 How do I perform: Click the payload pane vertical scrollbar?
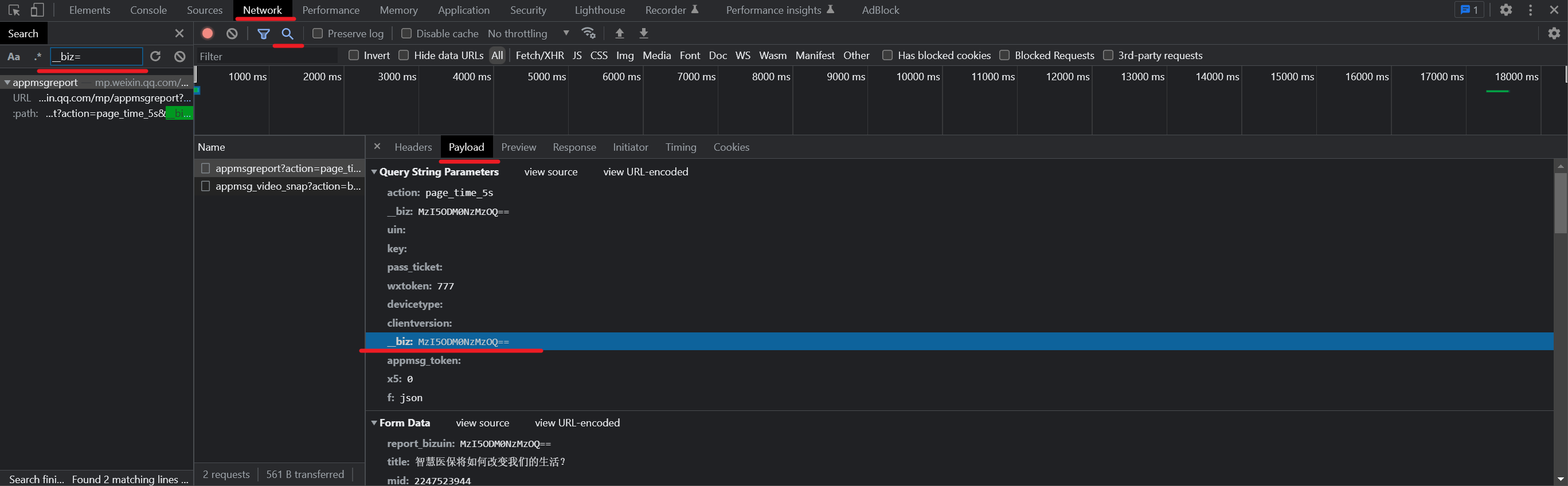(x=1560, y=204)
